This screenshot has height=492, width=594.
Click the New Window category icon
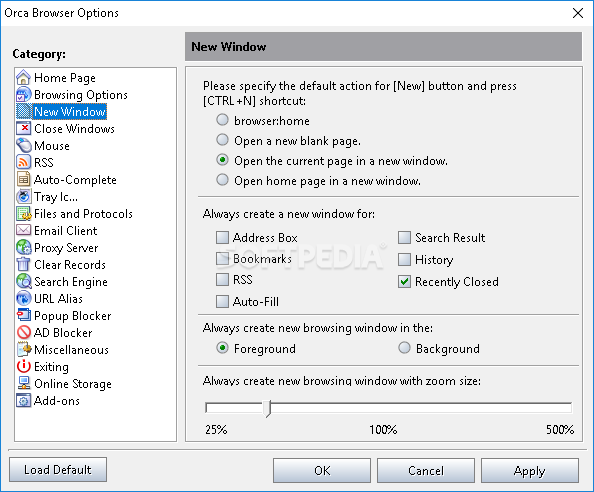(x=23, y=111)
